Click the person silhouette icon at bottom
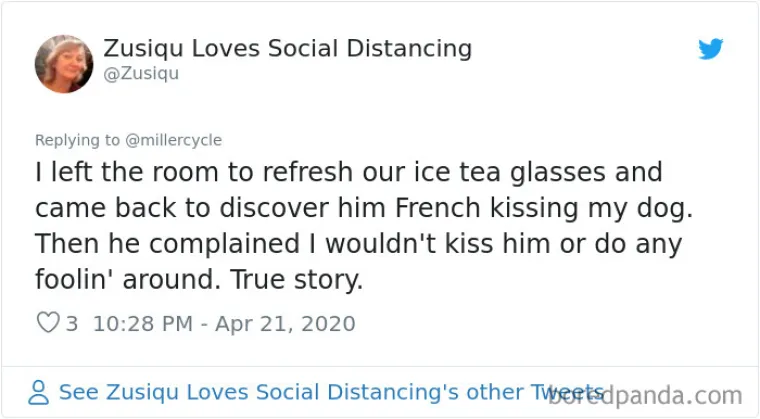This screenshot has height=419, width=760. (39, 393)
